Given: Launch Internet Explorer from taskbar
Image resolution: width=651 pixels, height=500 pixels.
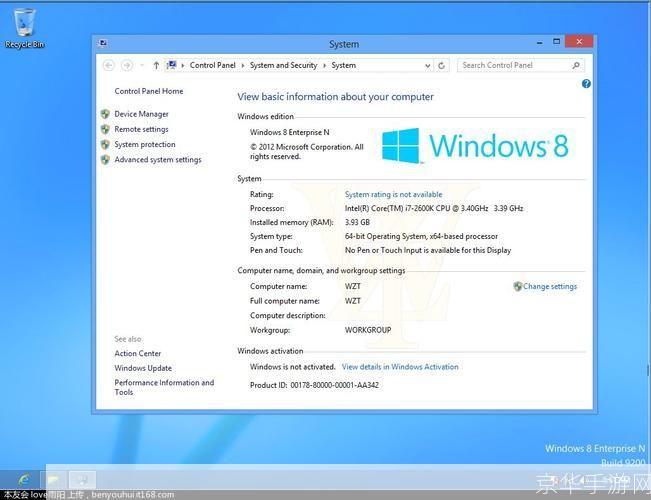Looking at the screenshot, I should [x=24, y=480].
